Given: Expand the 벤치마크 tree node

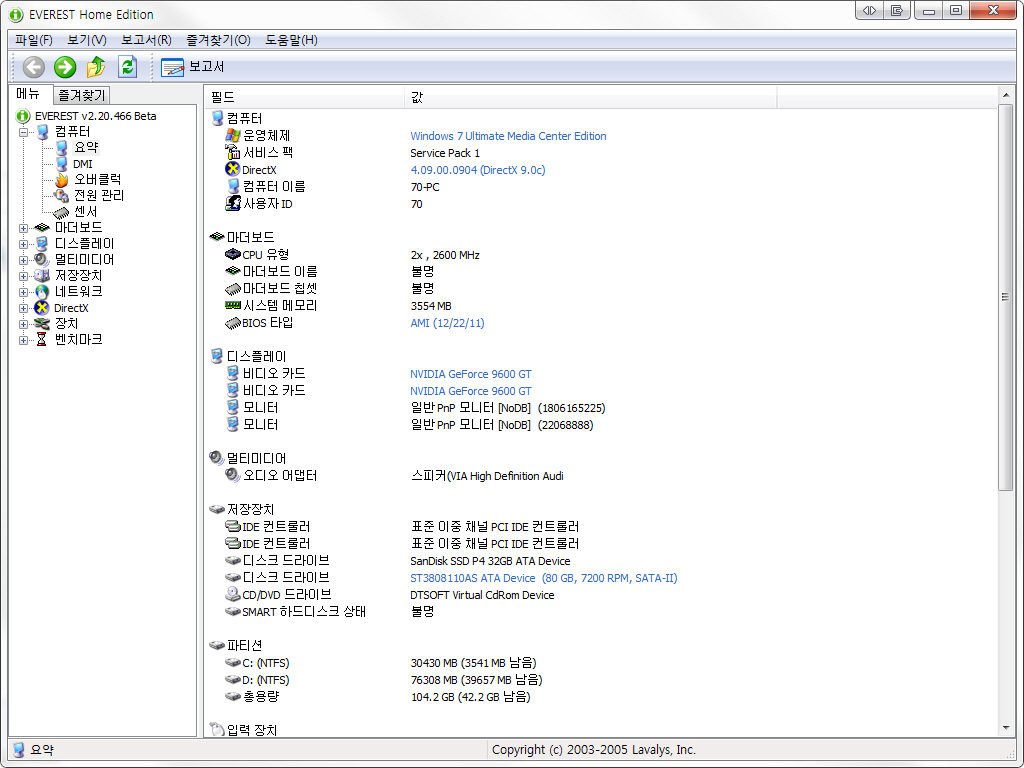Looking at the screenshot, I should pyautogui.click(x=24, y=340).
